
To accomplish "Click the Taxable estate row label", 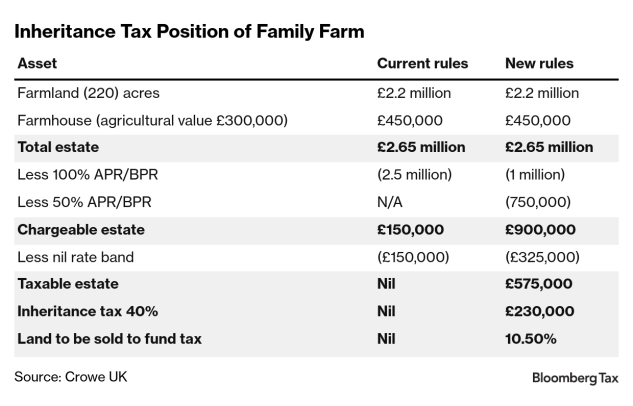I will 67,284.
